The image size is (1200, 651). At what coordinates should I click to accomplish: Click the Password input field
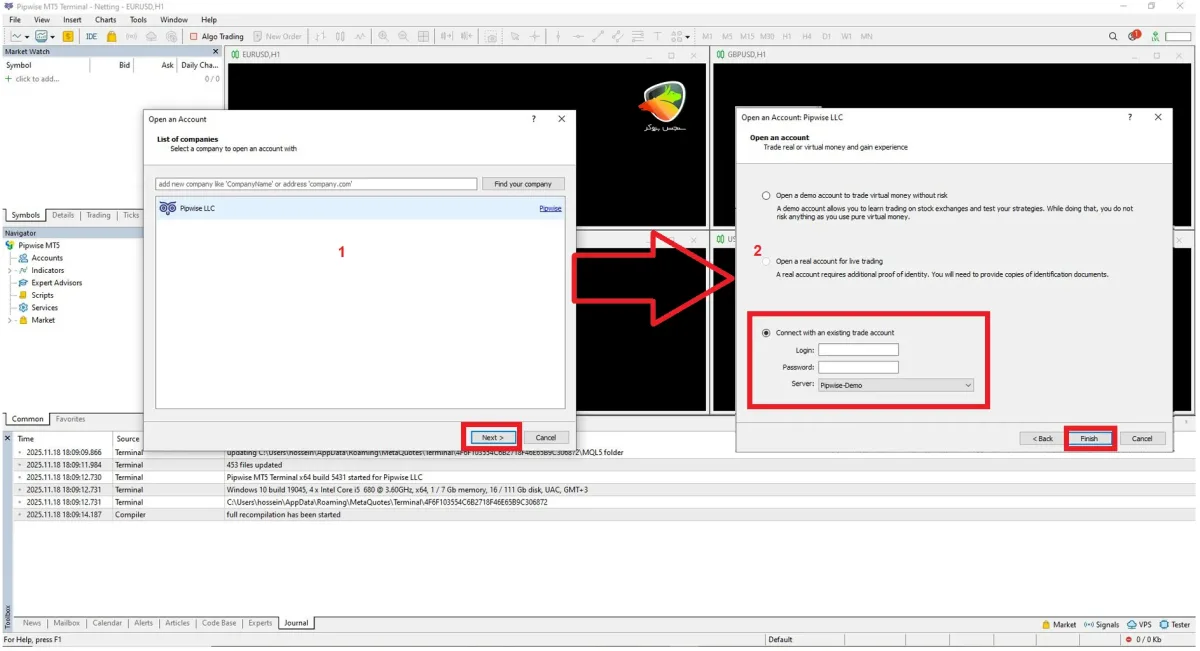pyautogui.click(x=858, y=367)
